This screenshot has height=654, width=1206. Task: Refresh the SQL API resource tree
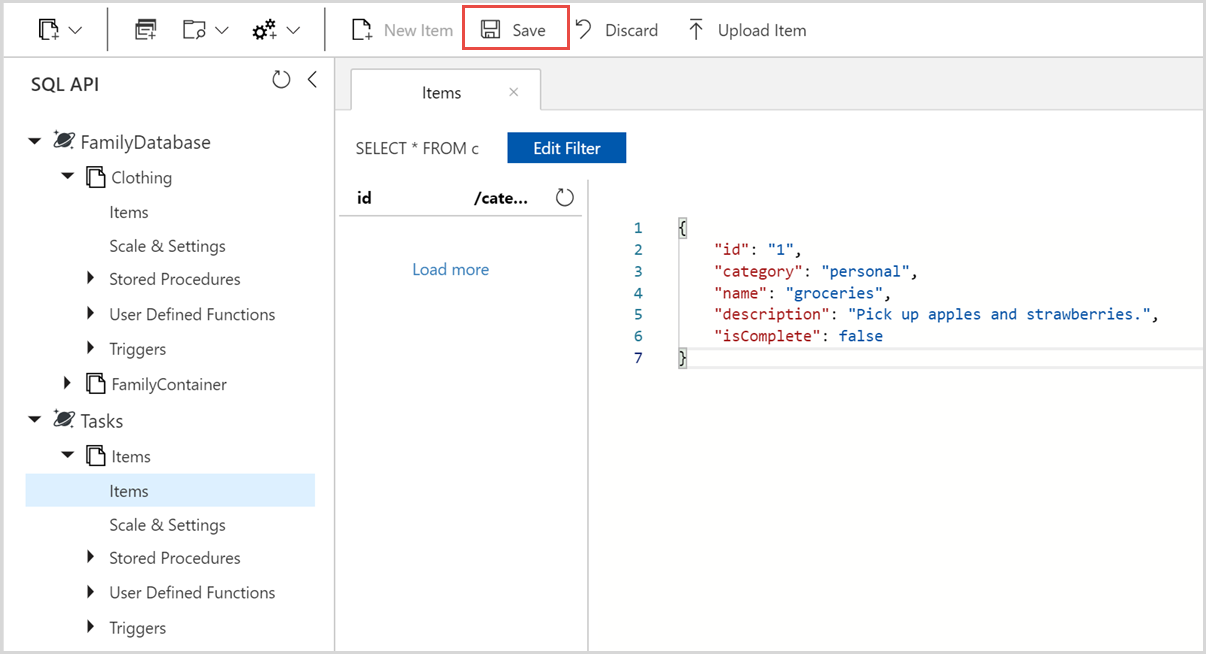(282, 80)
